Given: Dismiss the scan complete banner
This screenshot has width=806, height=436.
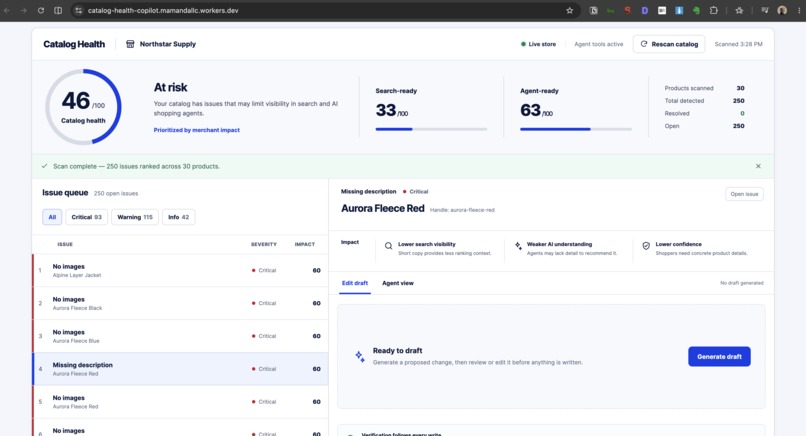Looking at the screenshot, I should point(758,166).
